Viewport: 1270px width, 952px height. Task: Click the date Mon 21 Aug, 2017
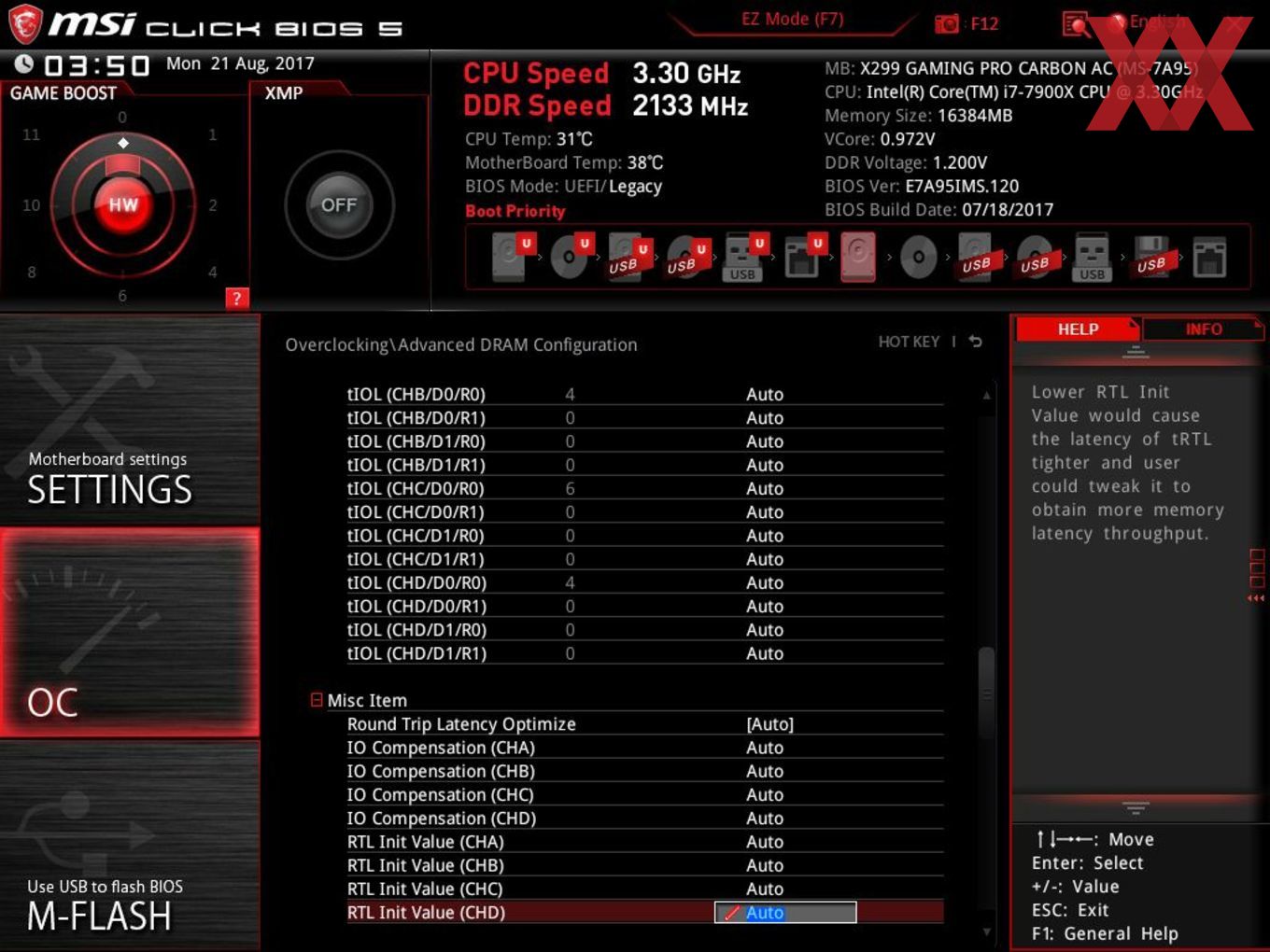click(x=240, y=63)
